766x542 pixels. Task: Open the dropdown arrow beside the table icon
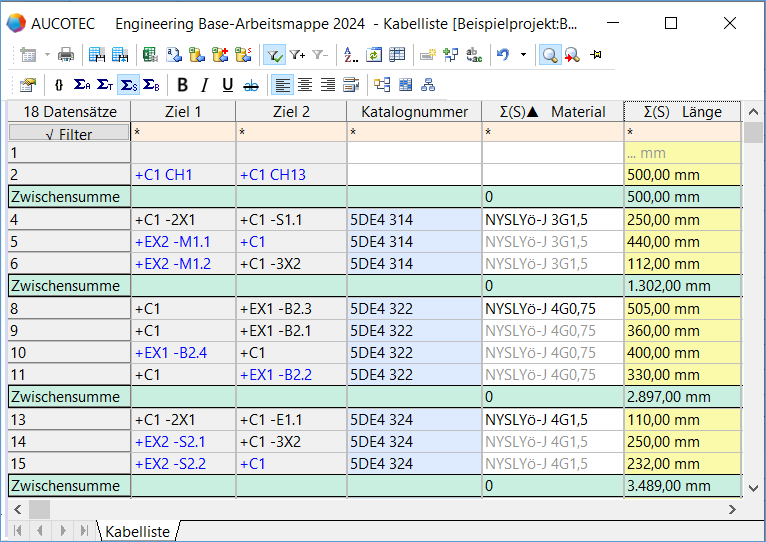(45, 55)
